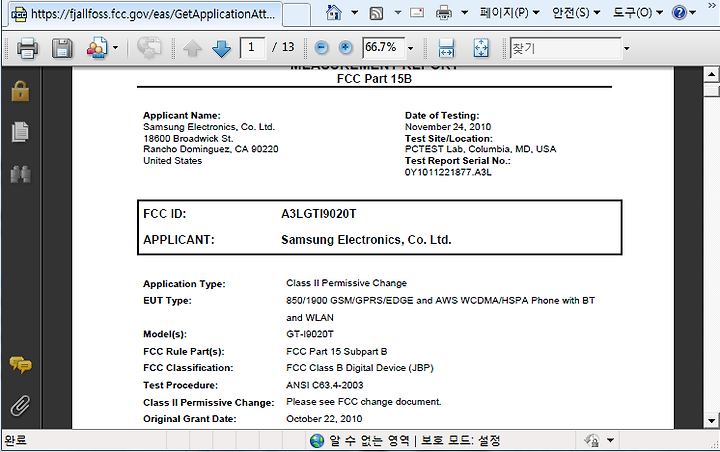
Task: Click 'PCTEST Lab, Columbia, MD, USA'
Action: [x=480, y=149]
